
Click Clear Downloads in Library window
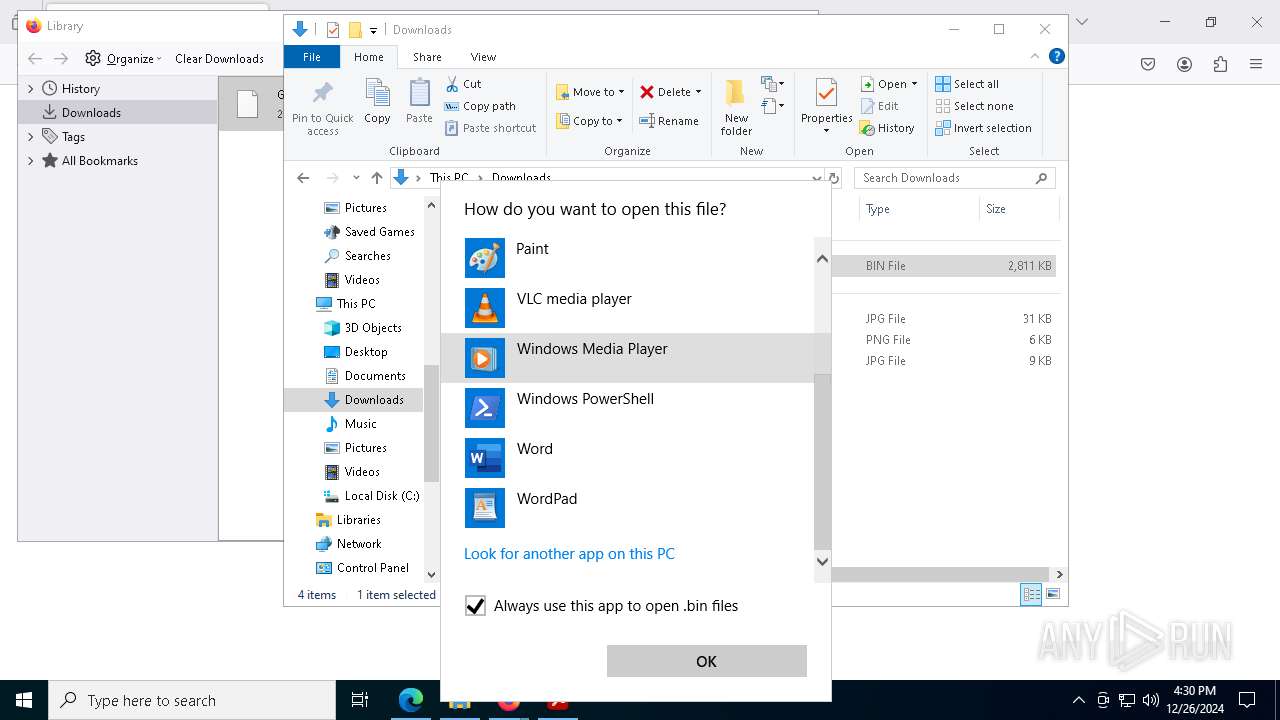[219, 59]
